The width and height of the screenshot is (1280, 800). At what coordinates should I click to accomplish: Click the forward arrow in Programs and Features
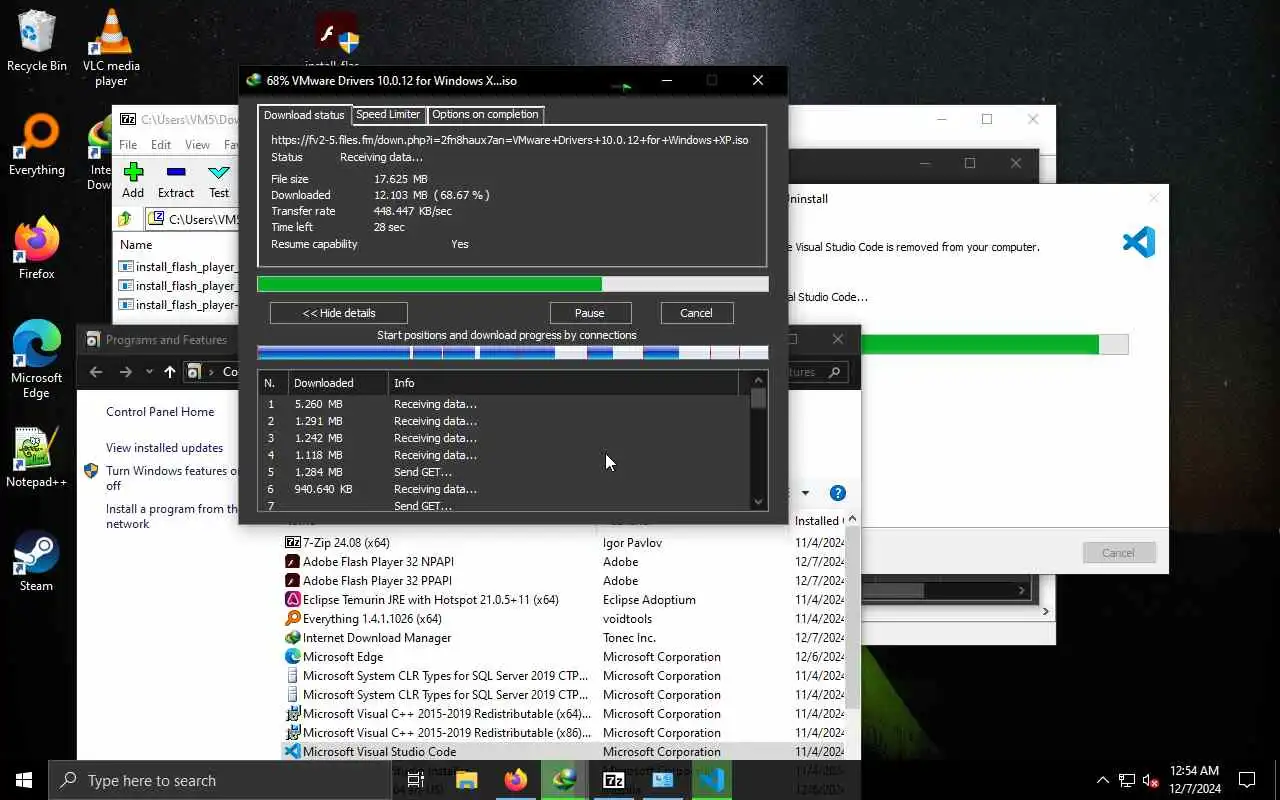pyautogui.click(x=125, y=372)
